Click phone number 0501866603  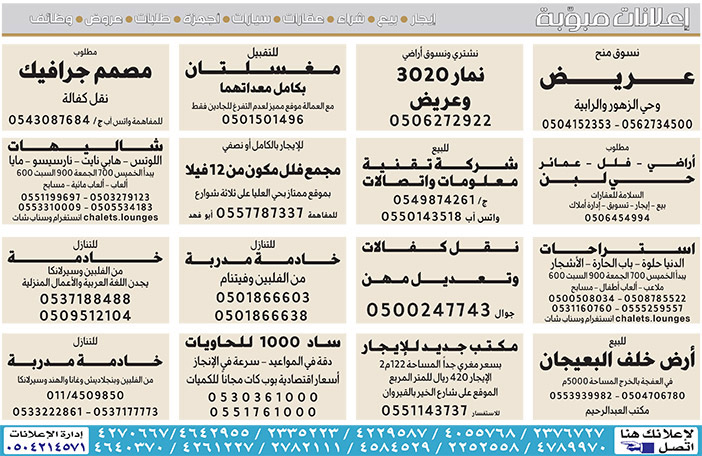coord(263,298)
